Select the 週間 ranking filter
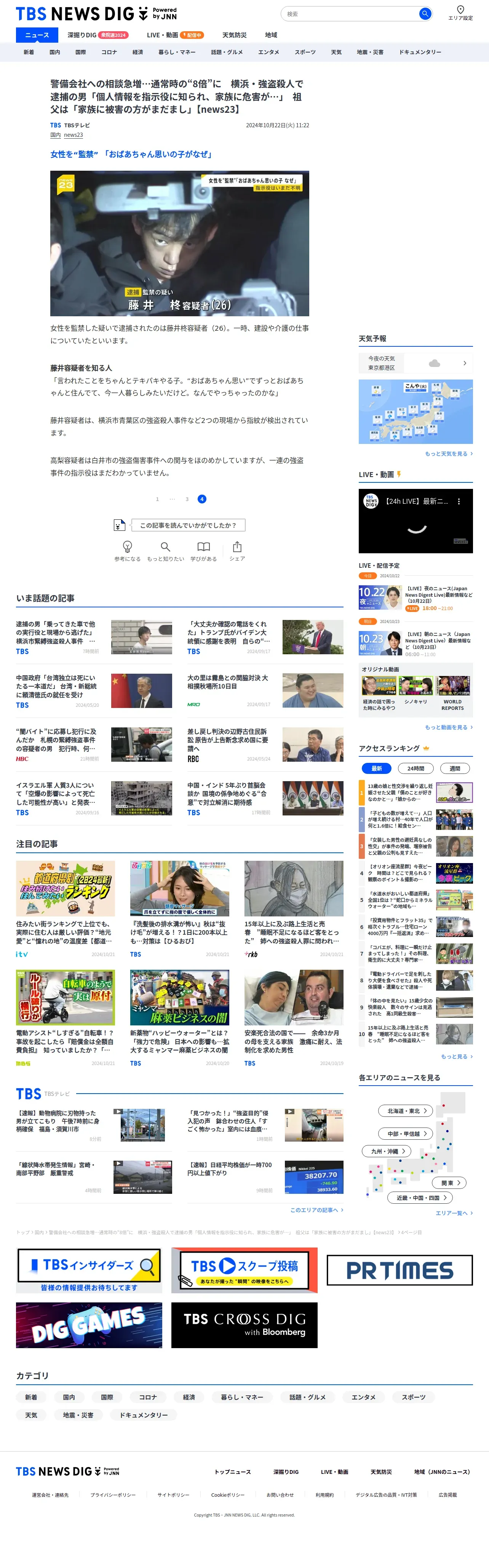 point(455,768)
